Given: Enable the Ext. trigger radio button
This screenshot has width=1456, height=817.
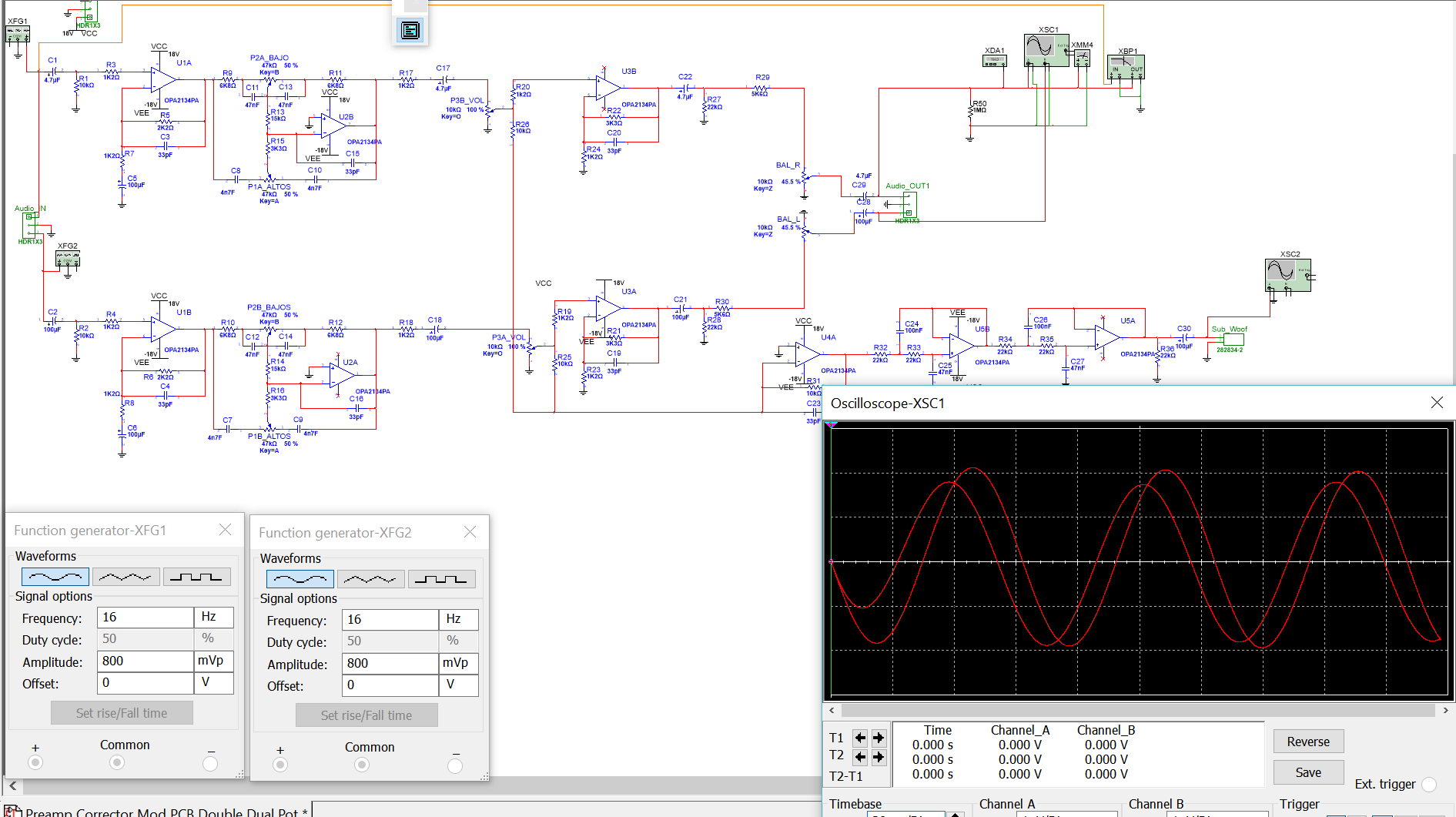Looking at the screenshot, I should tap(1429, 785).
